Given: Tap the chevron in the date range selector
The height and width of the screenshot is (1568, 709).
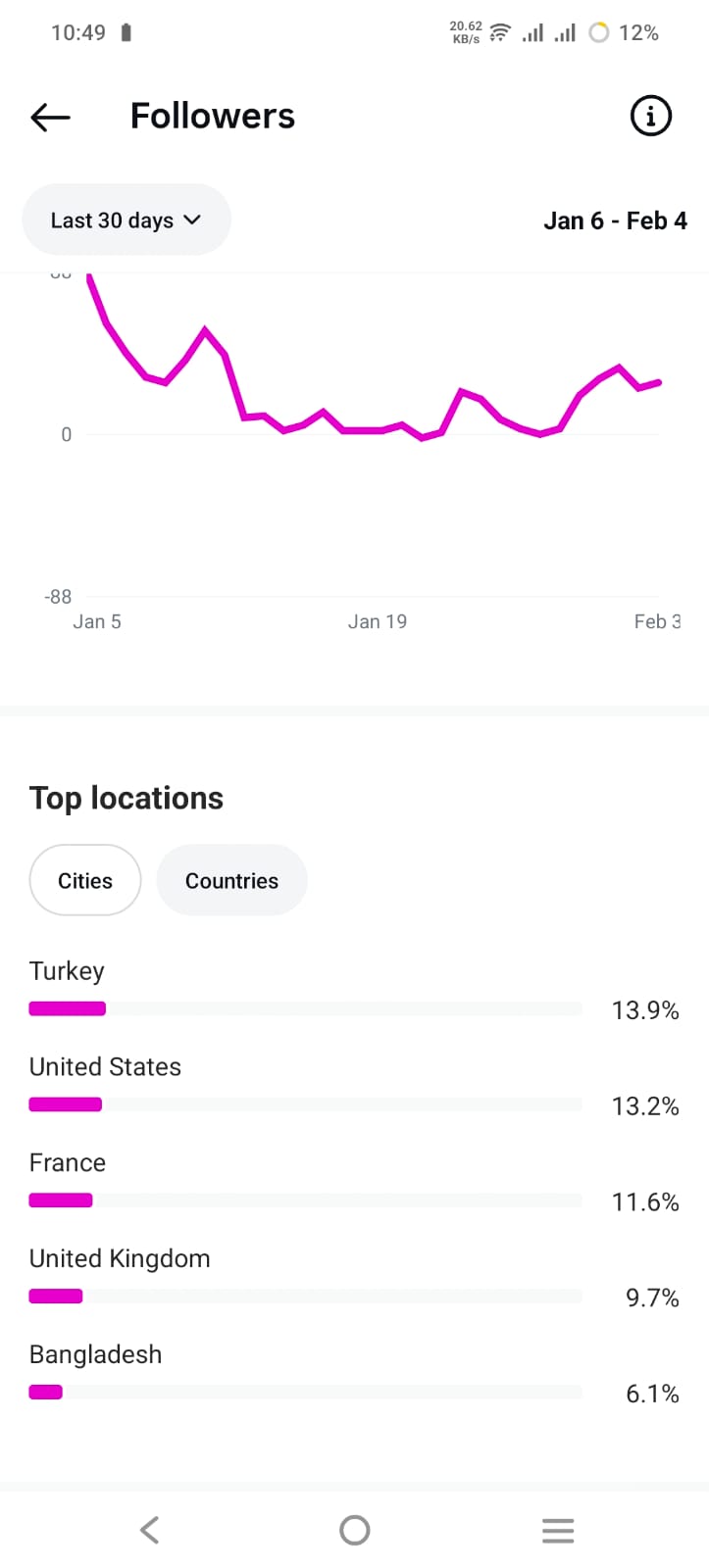Looking at the screenshot, I should click(192, 220).
